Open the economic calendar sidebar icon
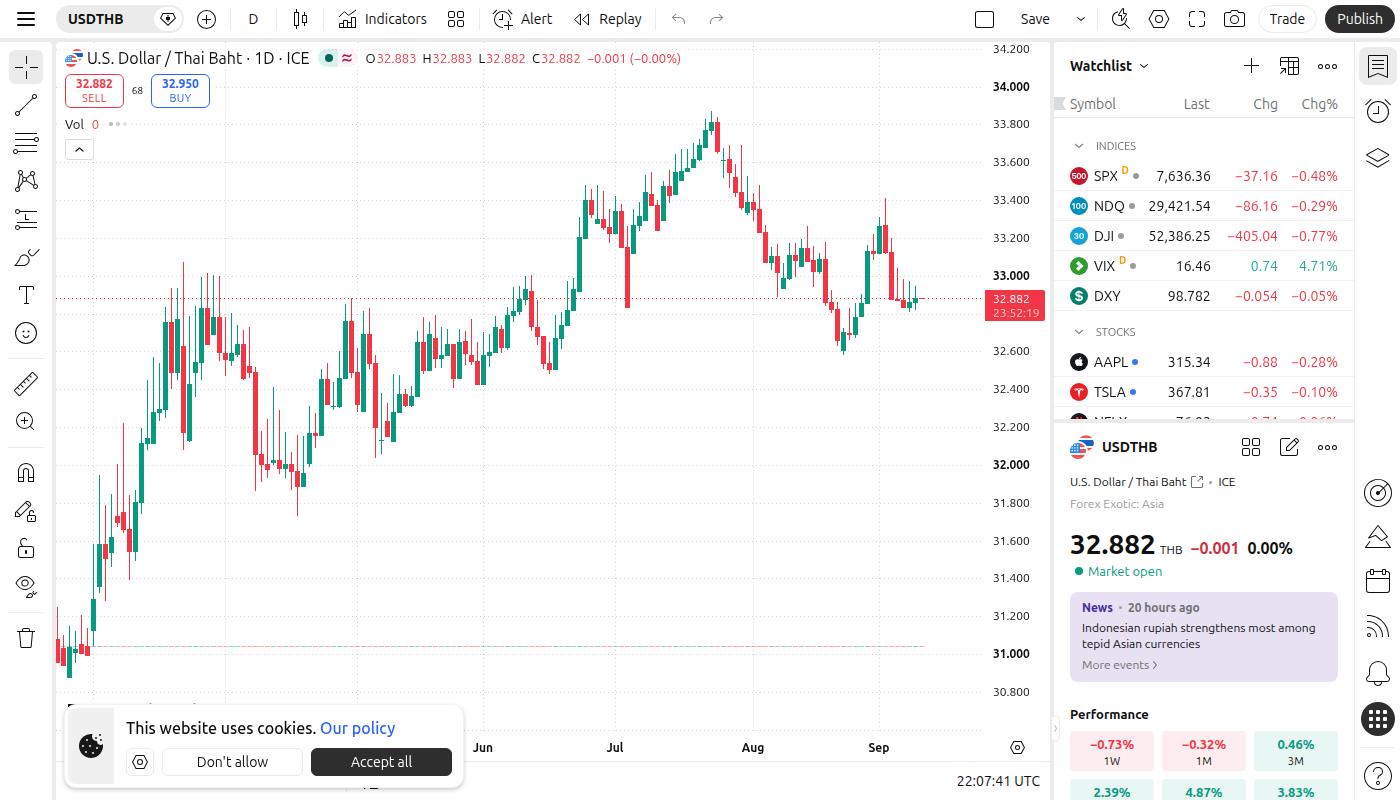The height and width of the screenshot is (800, 1400). 1378,581
